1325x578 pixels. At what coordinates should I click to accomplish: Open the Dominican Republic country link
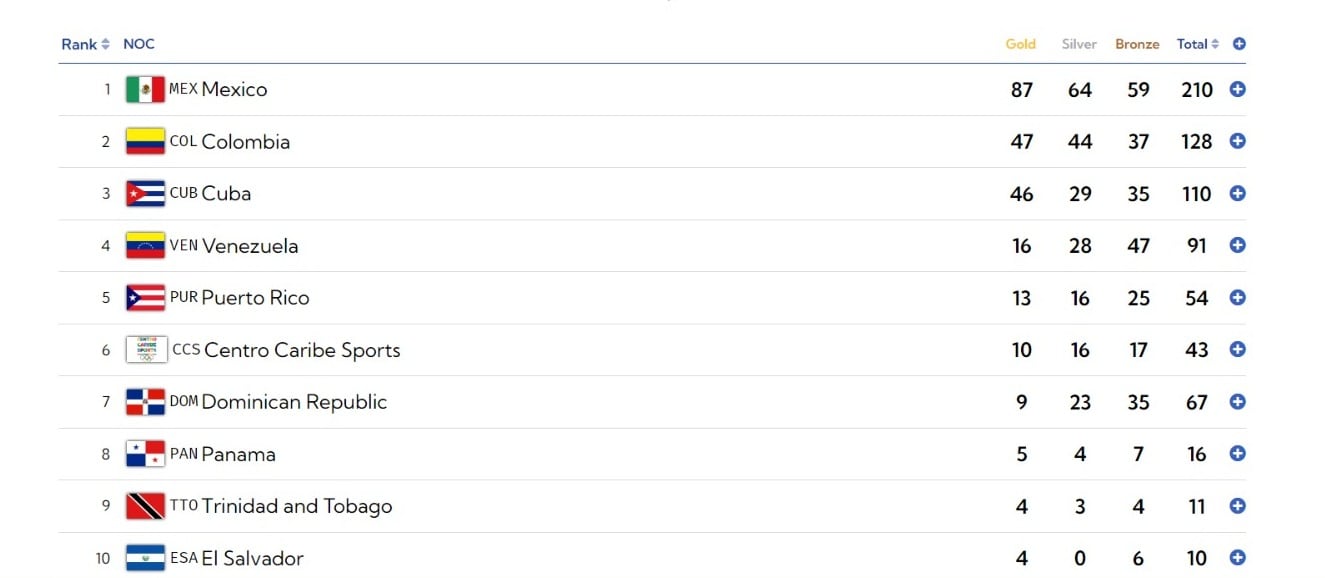pos(294,402)
